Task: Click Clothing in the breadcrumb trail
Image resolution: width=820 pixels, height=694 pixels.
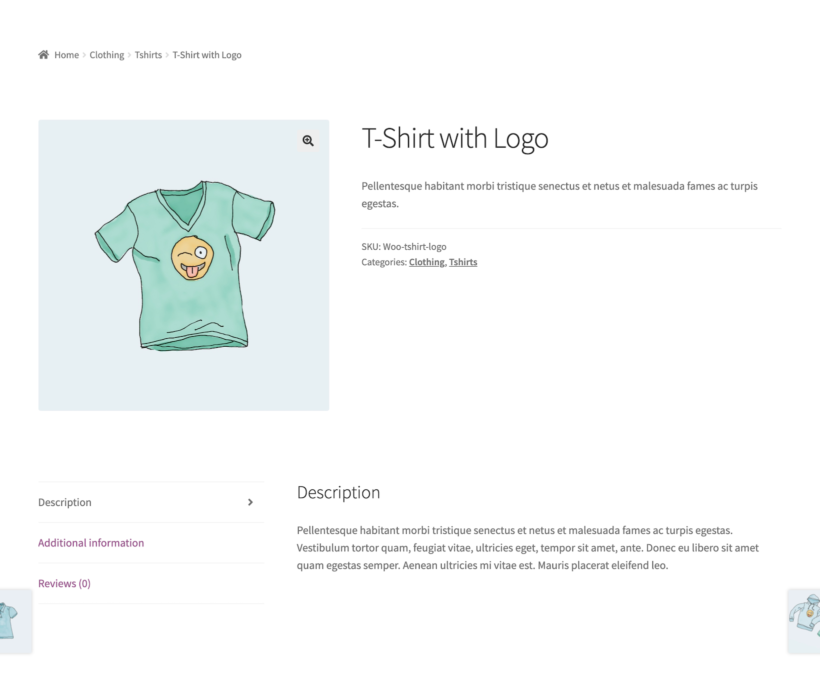Action: coord(106,55)
